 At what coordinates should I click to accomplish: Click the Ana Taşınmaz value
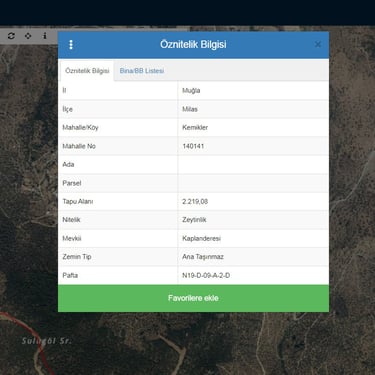203,257
